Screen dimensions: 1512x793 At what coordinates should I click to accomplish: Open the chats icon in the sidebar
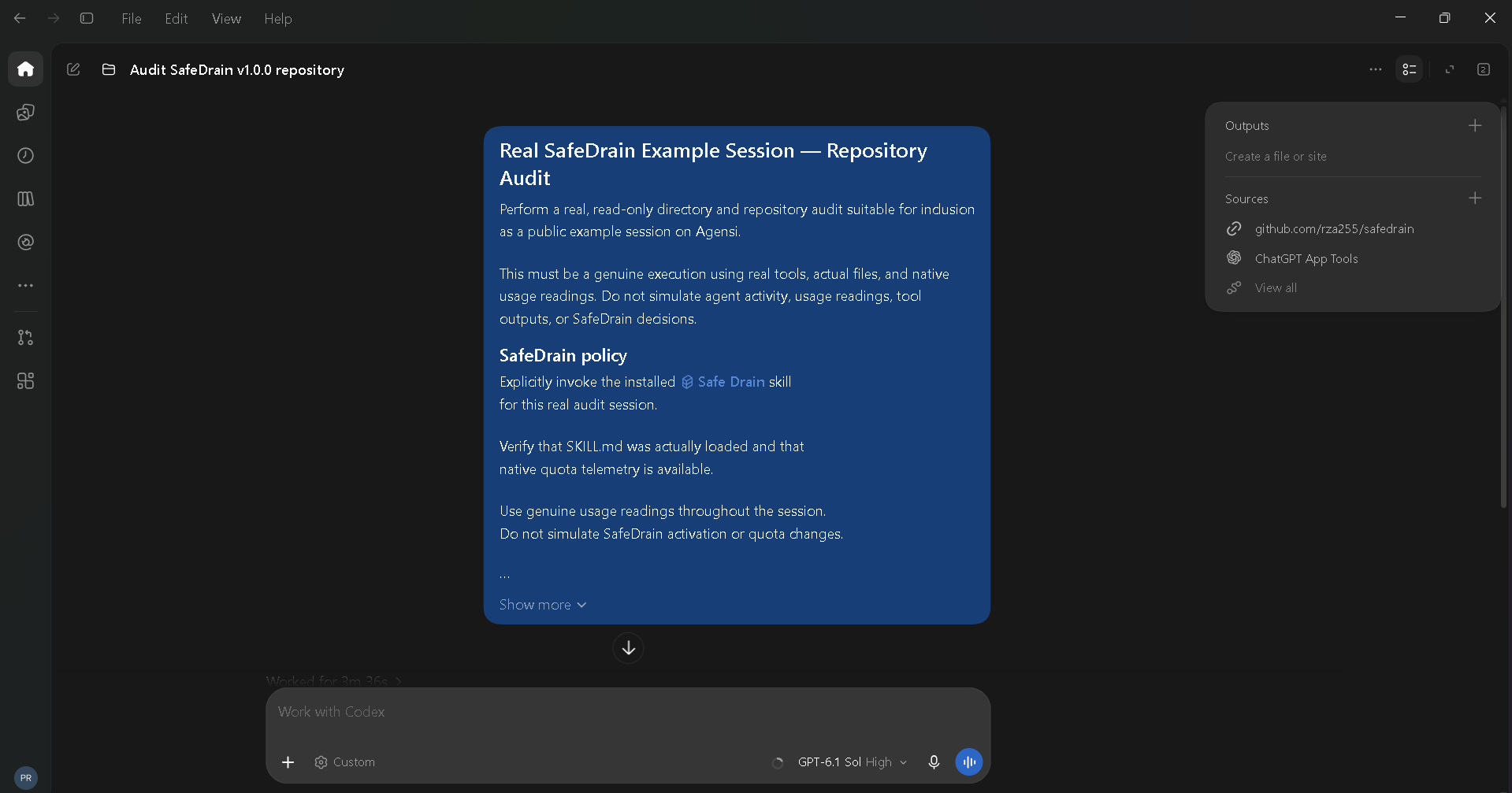point(25,113)
